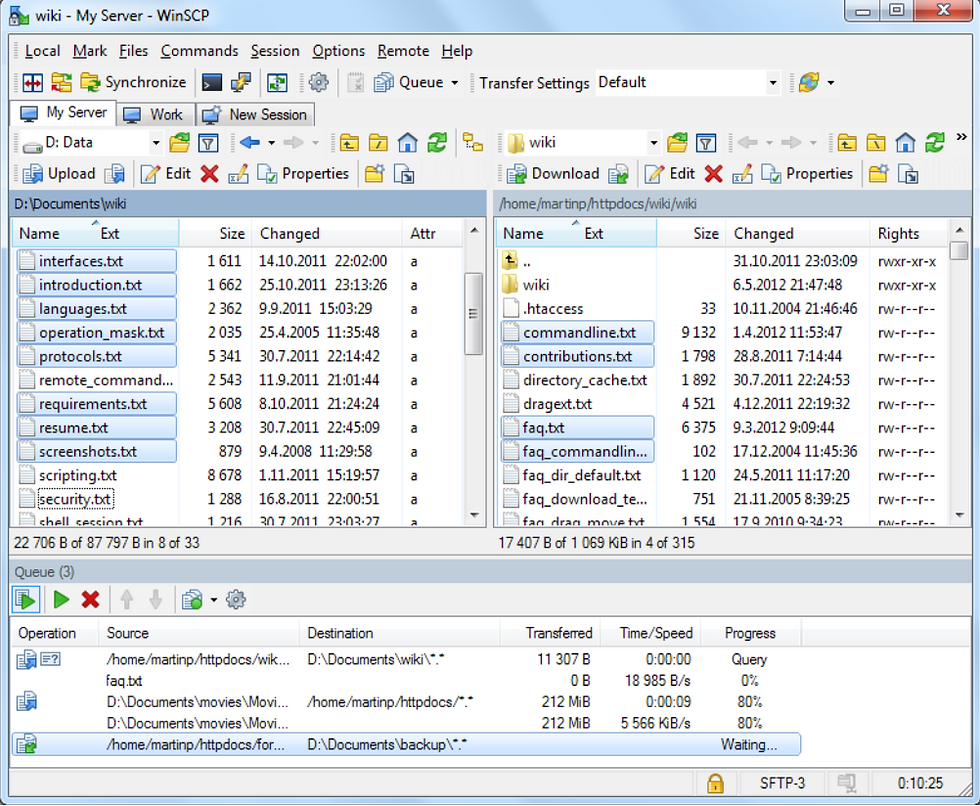The height and width of the screenshot is (806, 980).
Task: Open local Properties button
Action: 303,174
